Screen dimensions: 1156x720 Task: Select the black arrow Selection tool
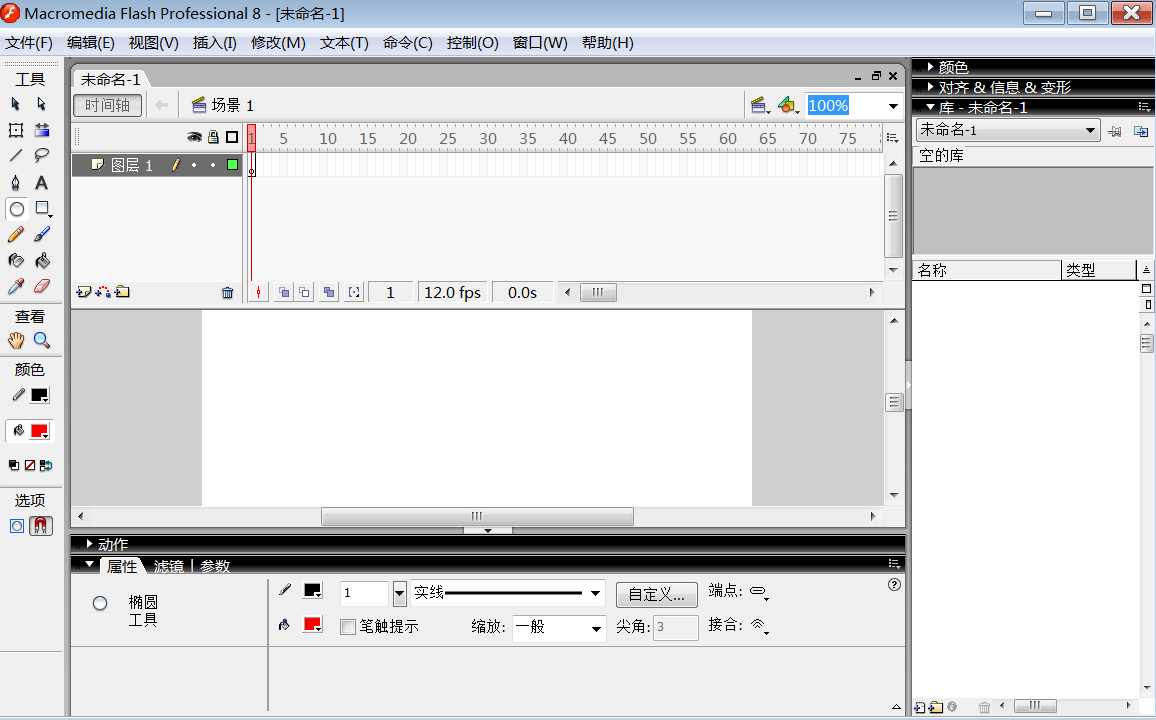pos(15,104)
